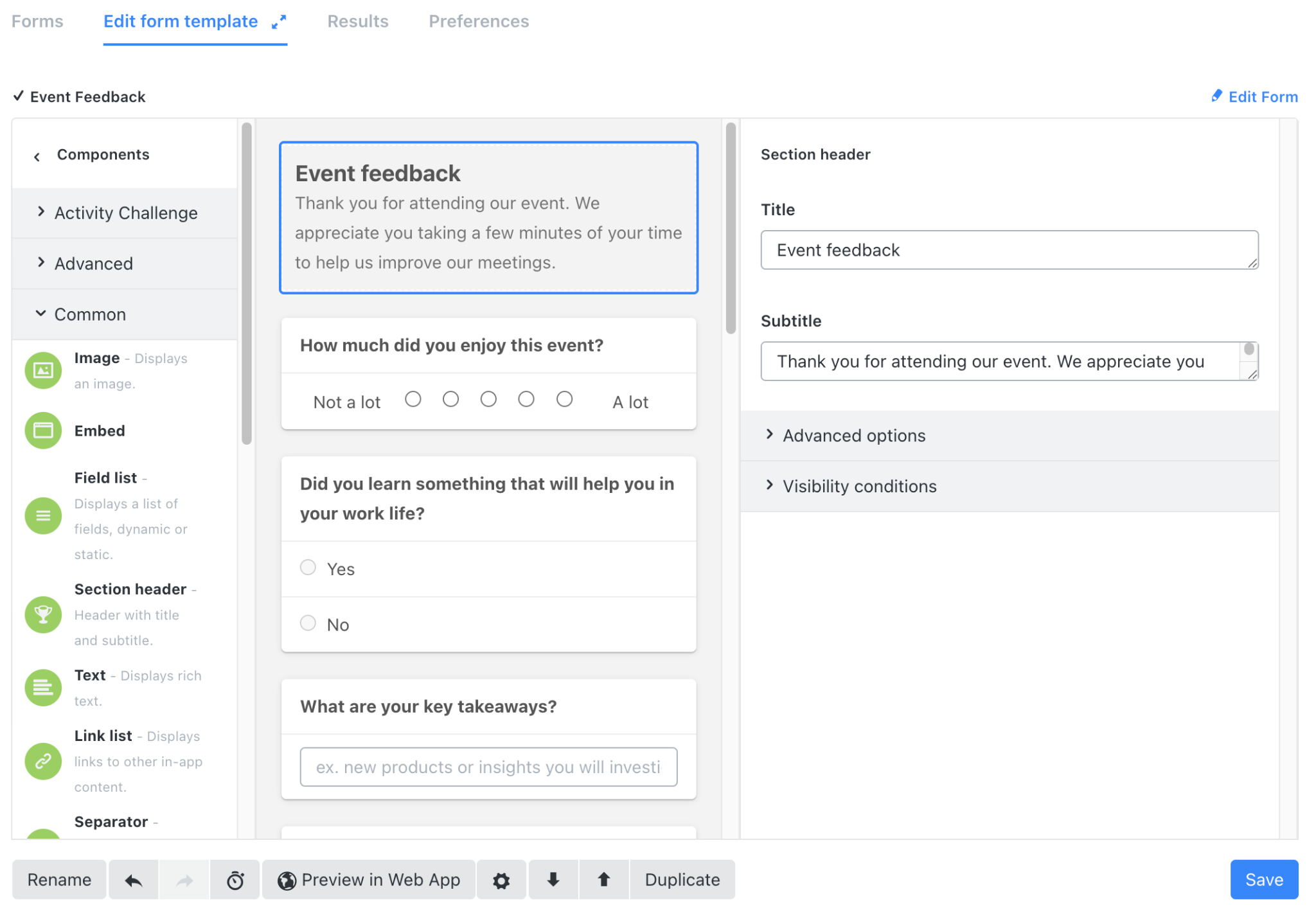Click the pencil icon next to Edit Form

(x=1216, y=96)
